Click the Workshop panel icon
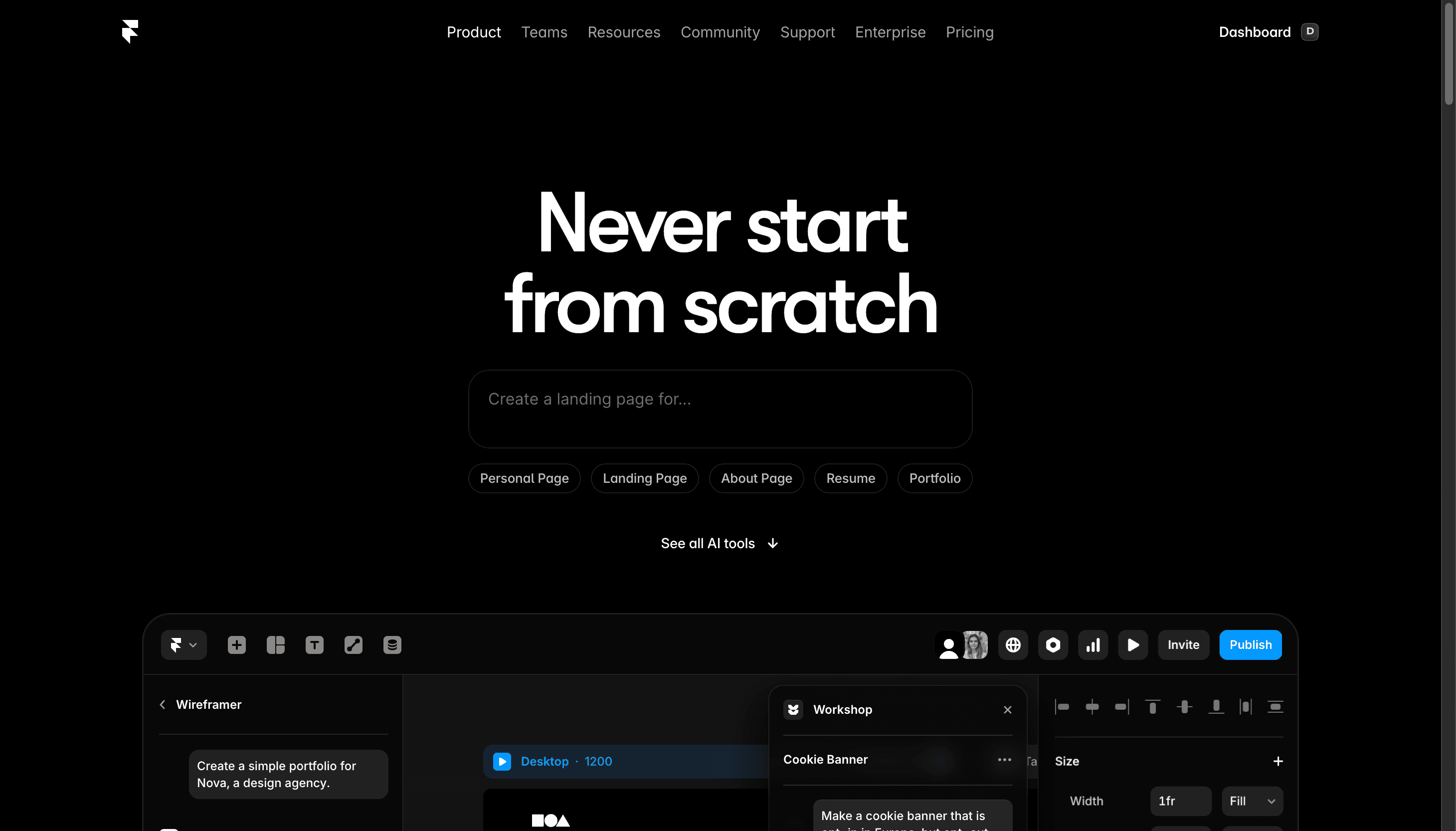 pos(793,709)
